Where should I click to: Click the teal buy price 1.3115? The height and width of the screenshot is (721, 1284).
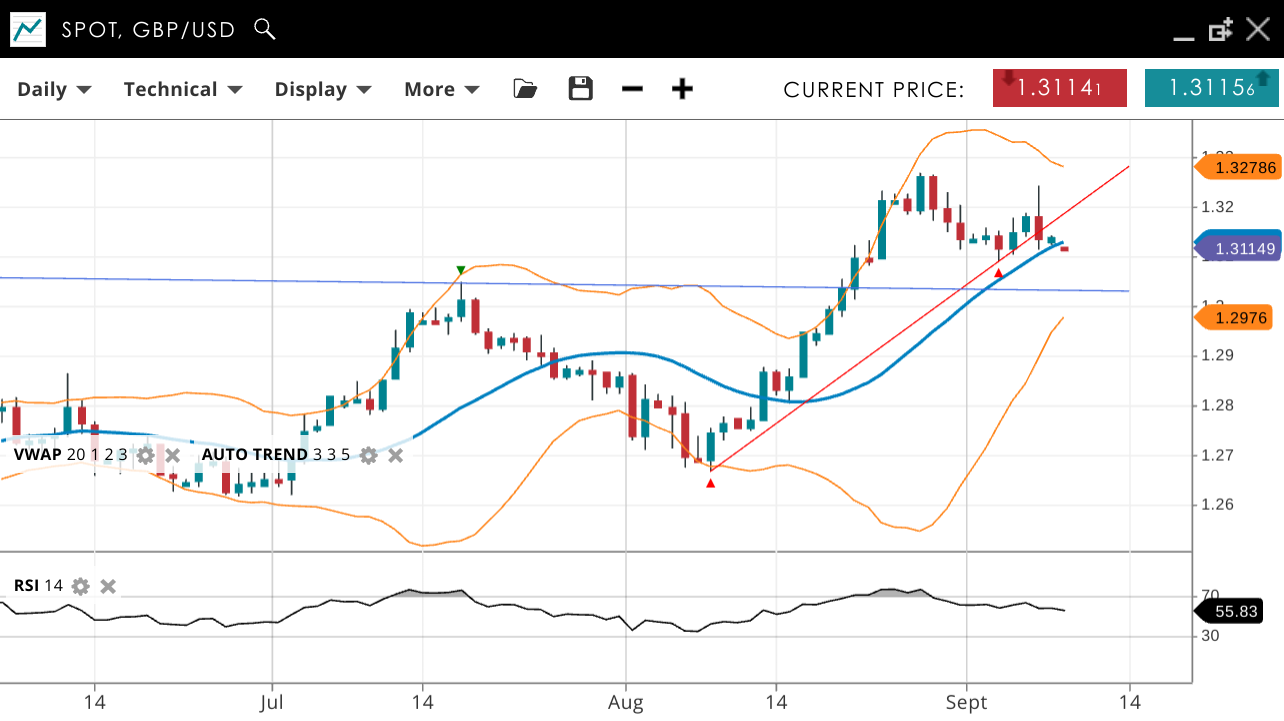point(1211,88)
